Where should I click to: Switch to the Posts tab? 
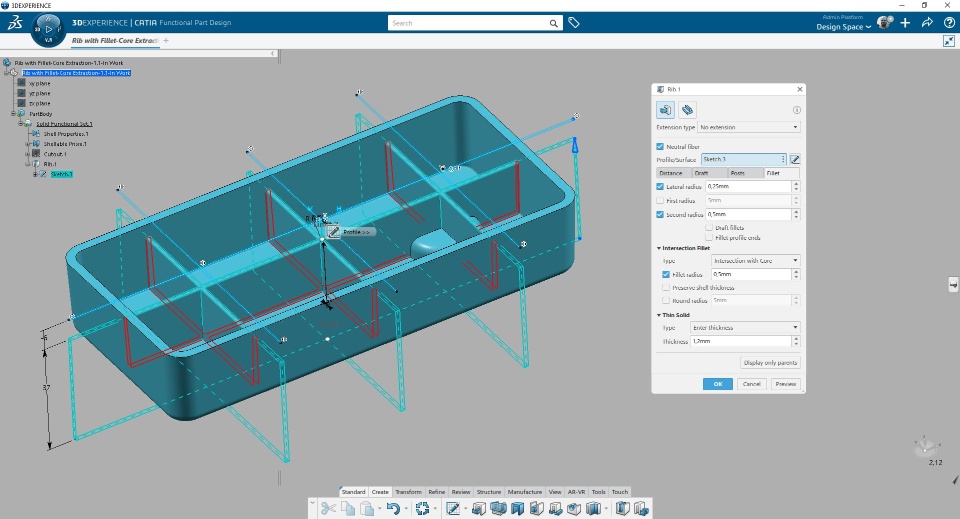click(746, 173)
